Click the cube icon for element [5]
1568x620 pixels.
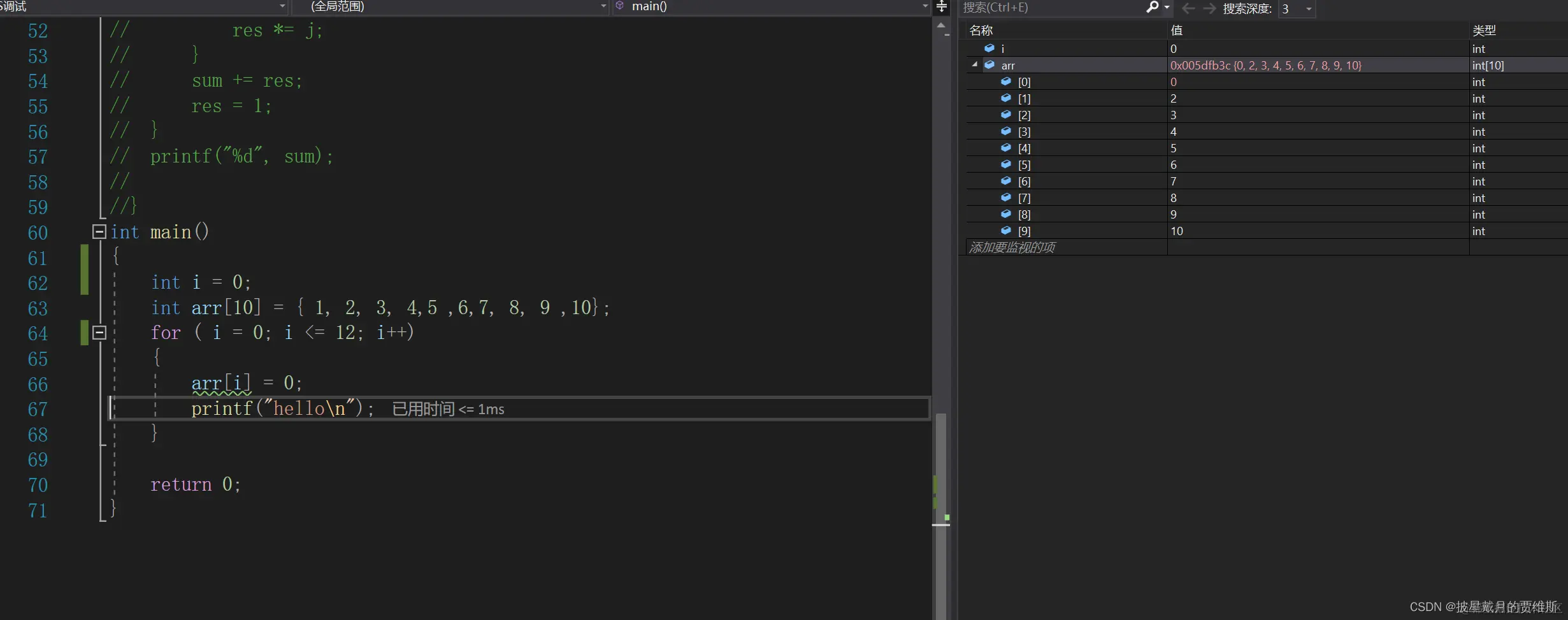pos(1006,164)
